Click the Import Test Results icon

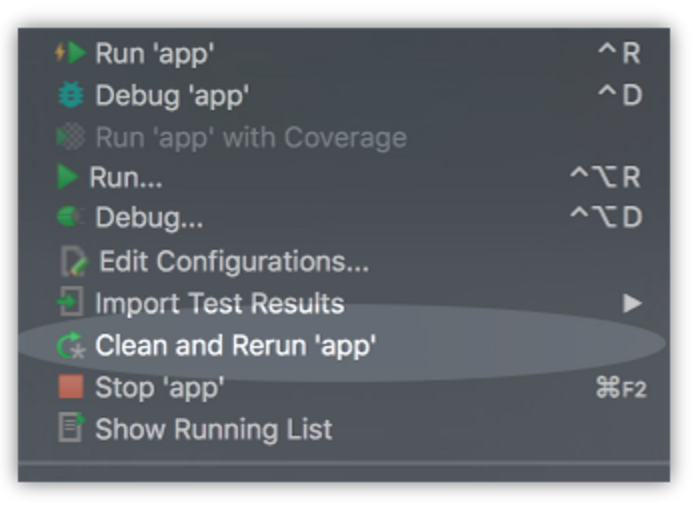(71, 303)
